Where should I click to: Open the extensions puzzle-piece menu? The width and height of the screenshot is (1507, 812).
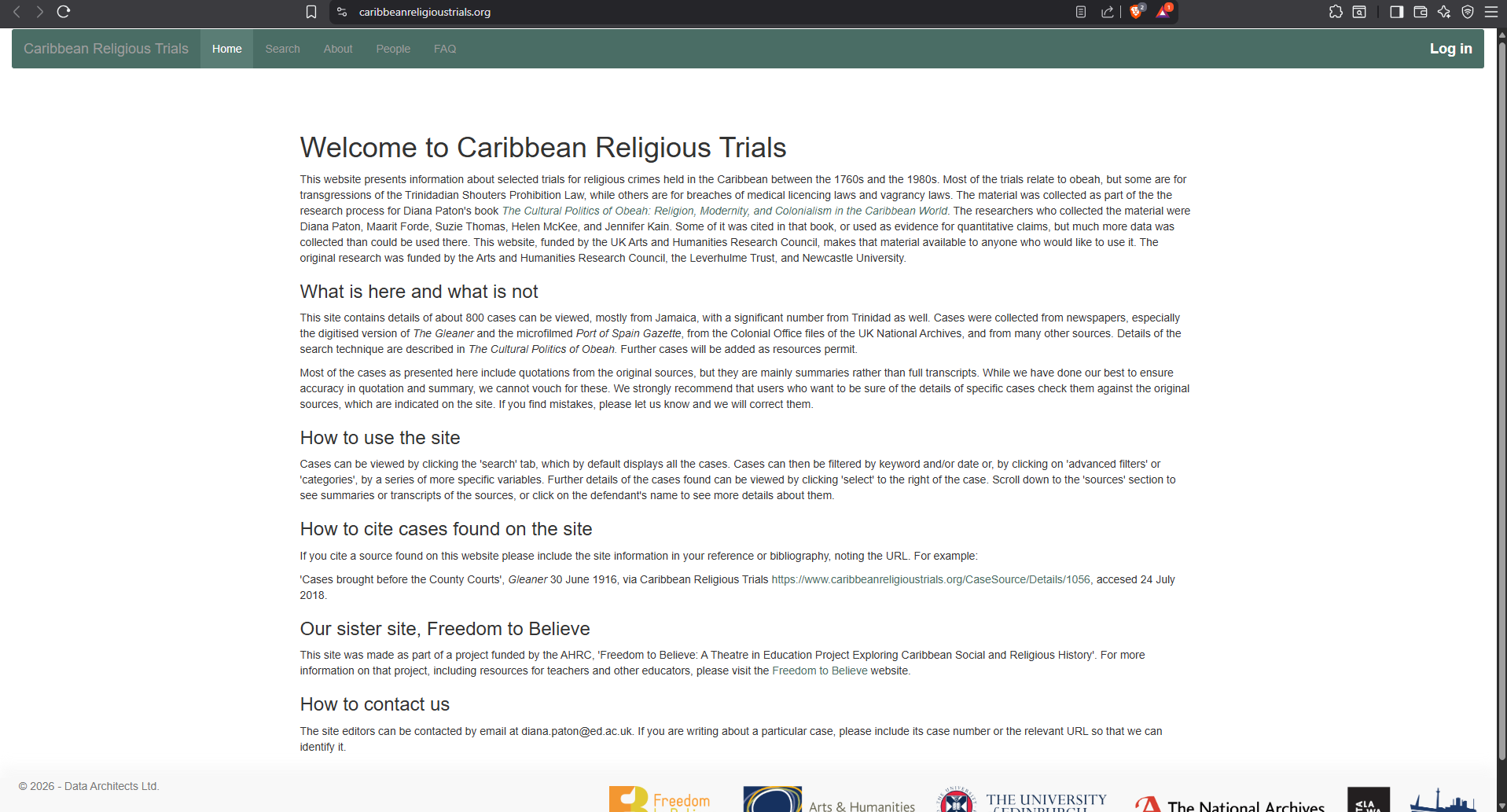click(1336, 12)
